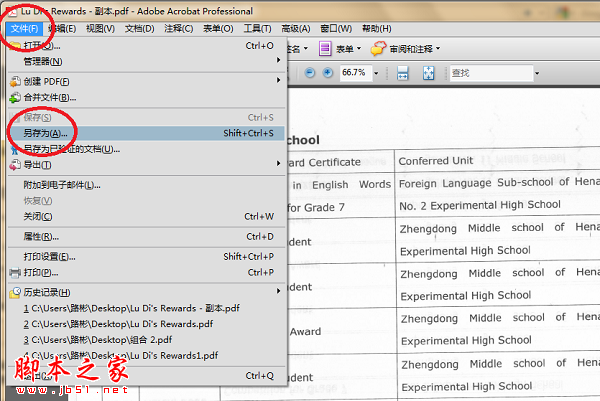
Task: Open the 帮助(H) menu
Action: point(377,29)
